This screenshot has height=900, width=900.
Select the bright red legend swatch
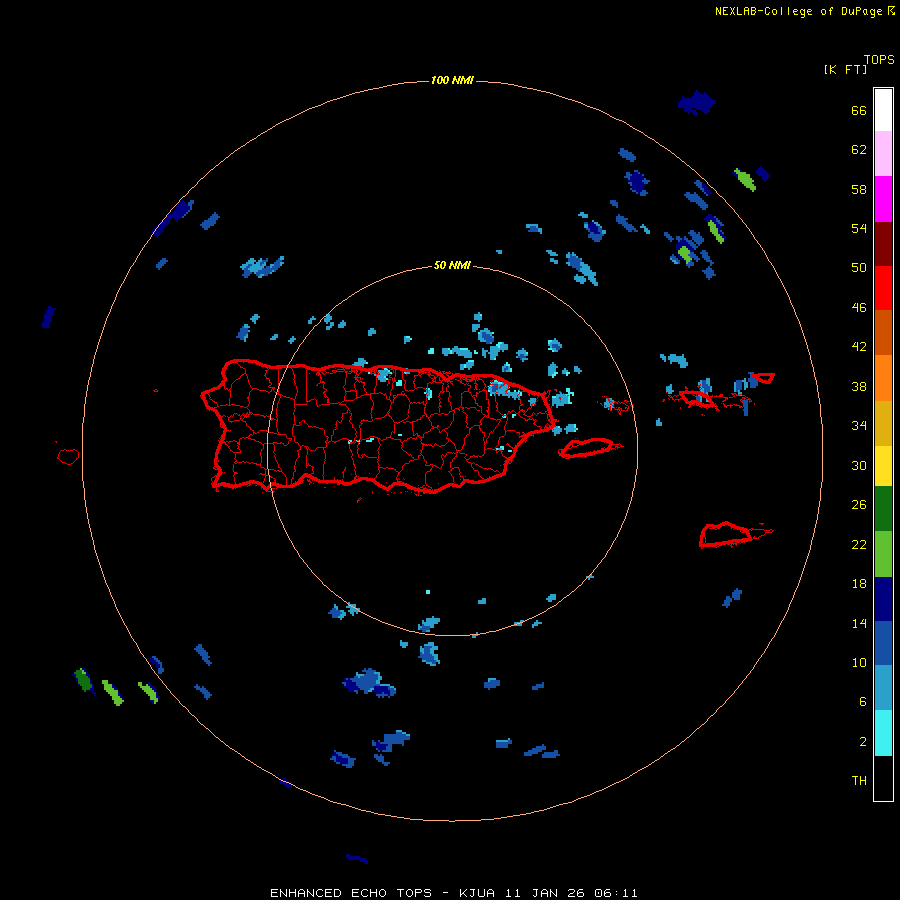pos(883,288)
